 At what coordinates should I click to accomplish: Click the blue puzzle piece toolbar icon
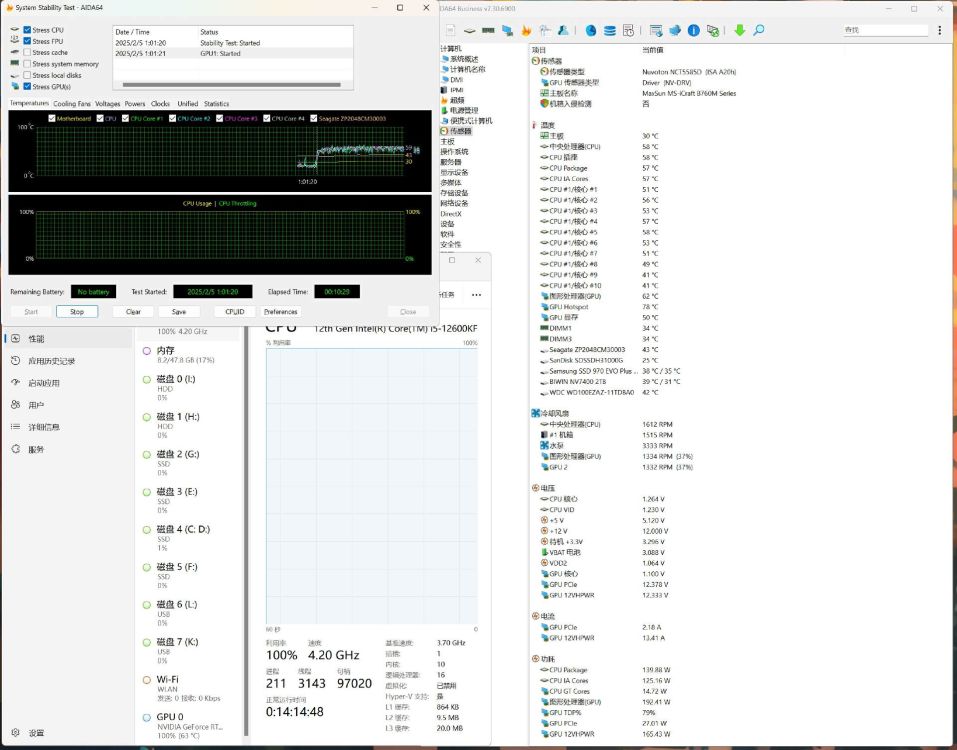pos(675,30)
